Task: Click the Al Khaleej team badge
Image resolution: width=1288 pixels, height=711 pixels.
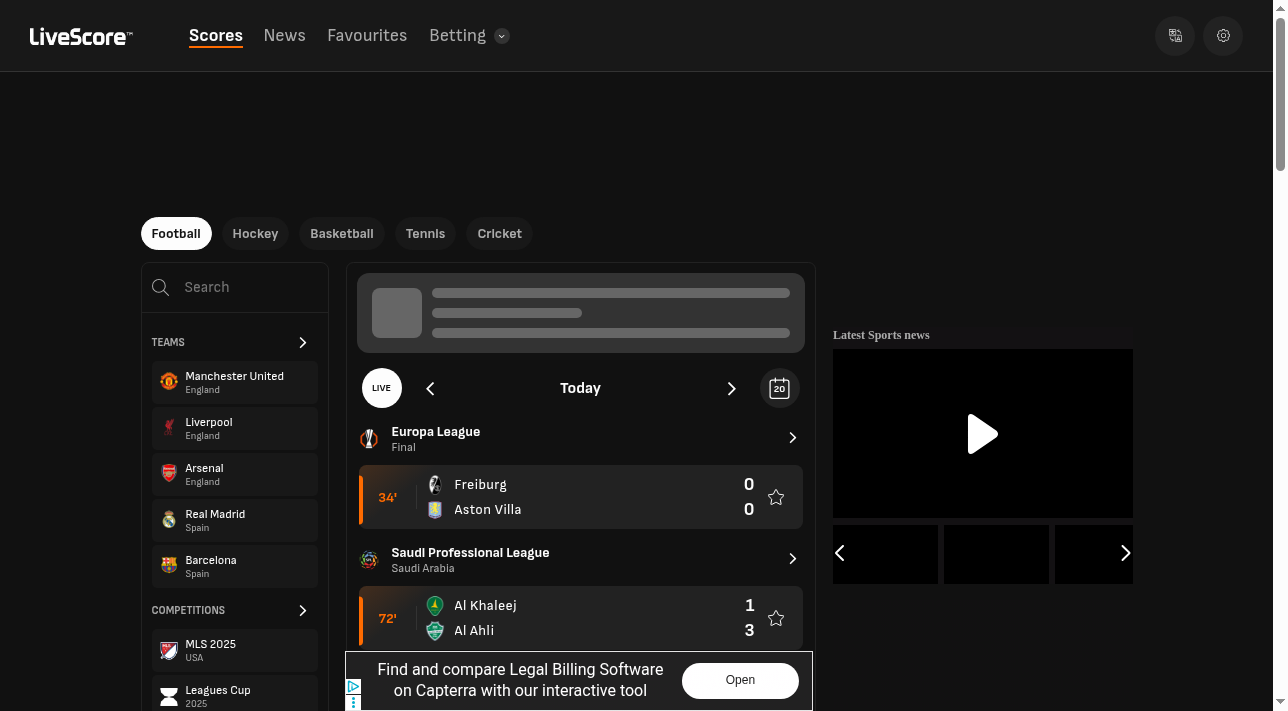Action: tap(435, 605)
